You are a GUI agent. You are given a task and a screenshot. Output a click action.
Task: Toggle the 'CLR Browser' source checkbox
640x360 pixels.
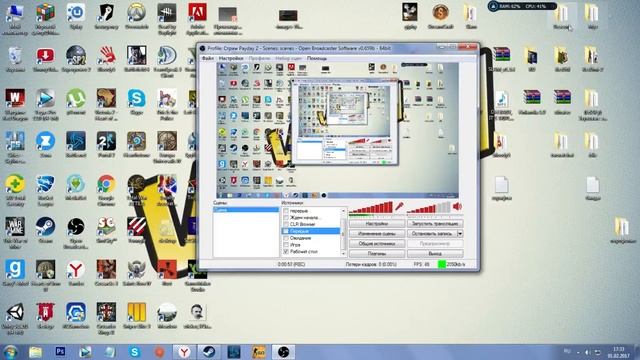click(x=286, y=224)
